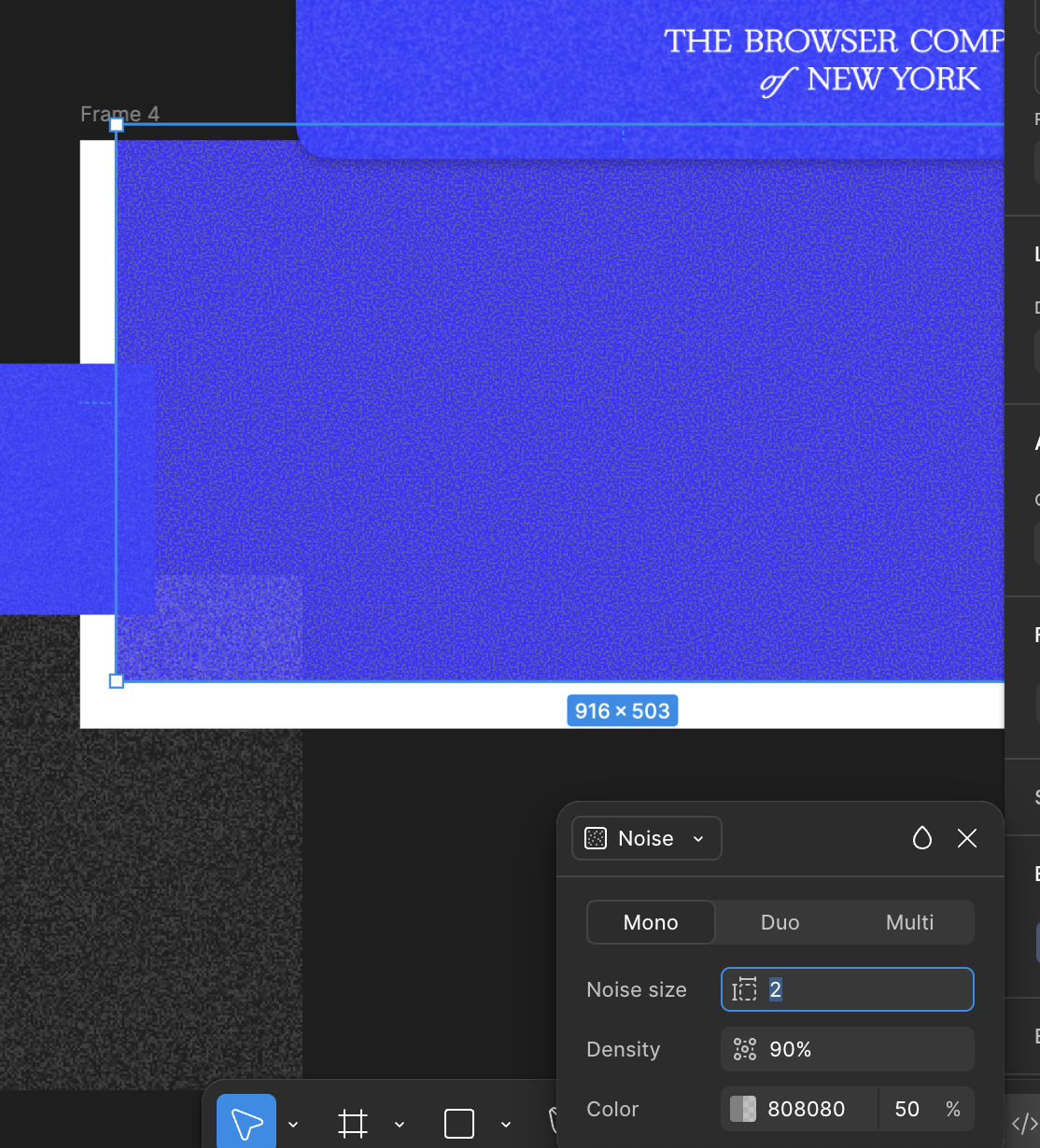1040x1148 pixels.
Task: Click the 808080 hex color value
Action: [x=807, y=1109]
